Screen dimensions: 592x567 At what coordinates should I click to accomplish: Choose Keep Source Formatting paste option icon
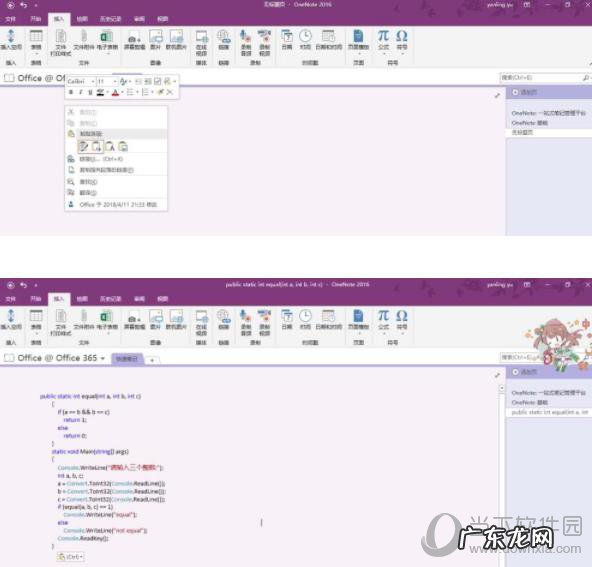(83, 146)
